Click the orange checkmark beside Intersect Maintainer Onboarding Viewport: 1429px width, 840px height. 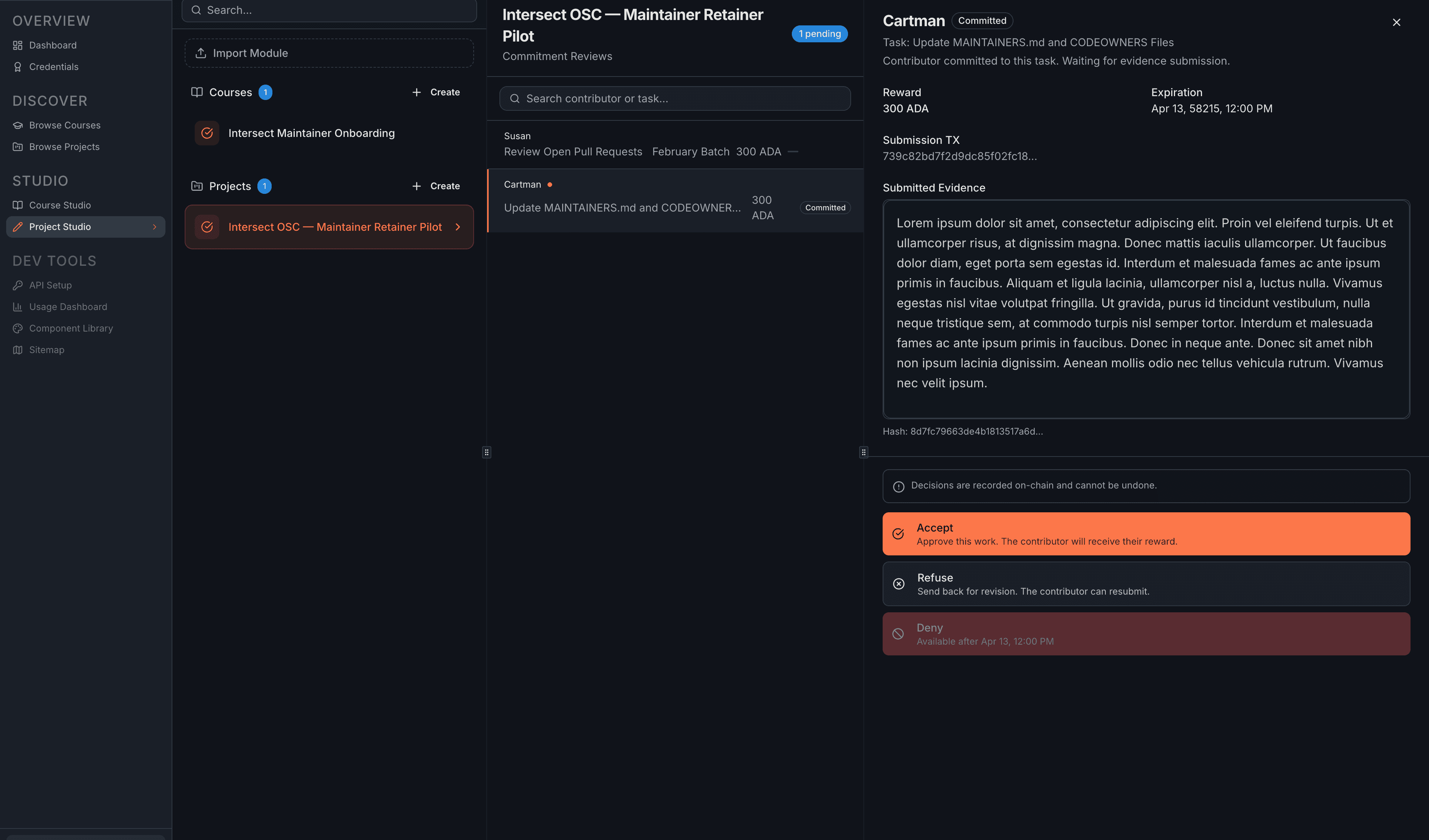tap(207, 133)
